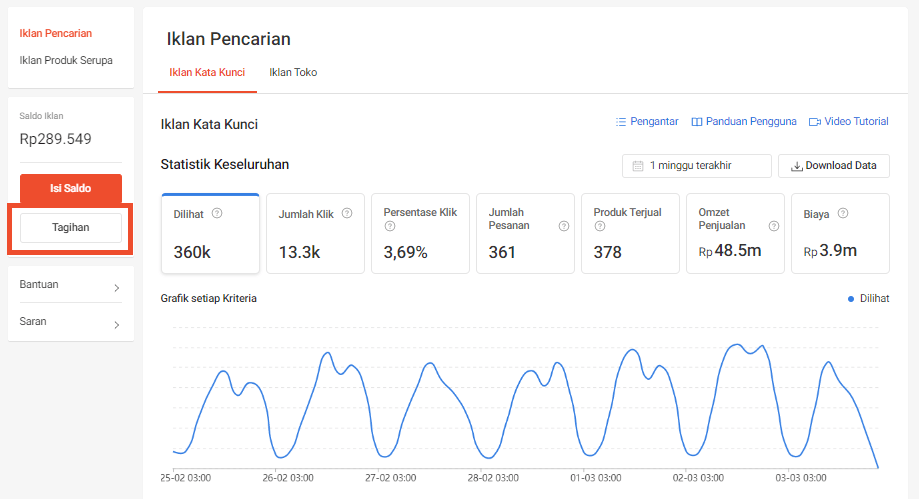Image resolution: width=919 pixels, height=499 pixels.
Task: Click the help icon beside Jumlah Klik
Action: (347, 213)
